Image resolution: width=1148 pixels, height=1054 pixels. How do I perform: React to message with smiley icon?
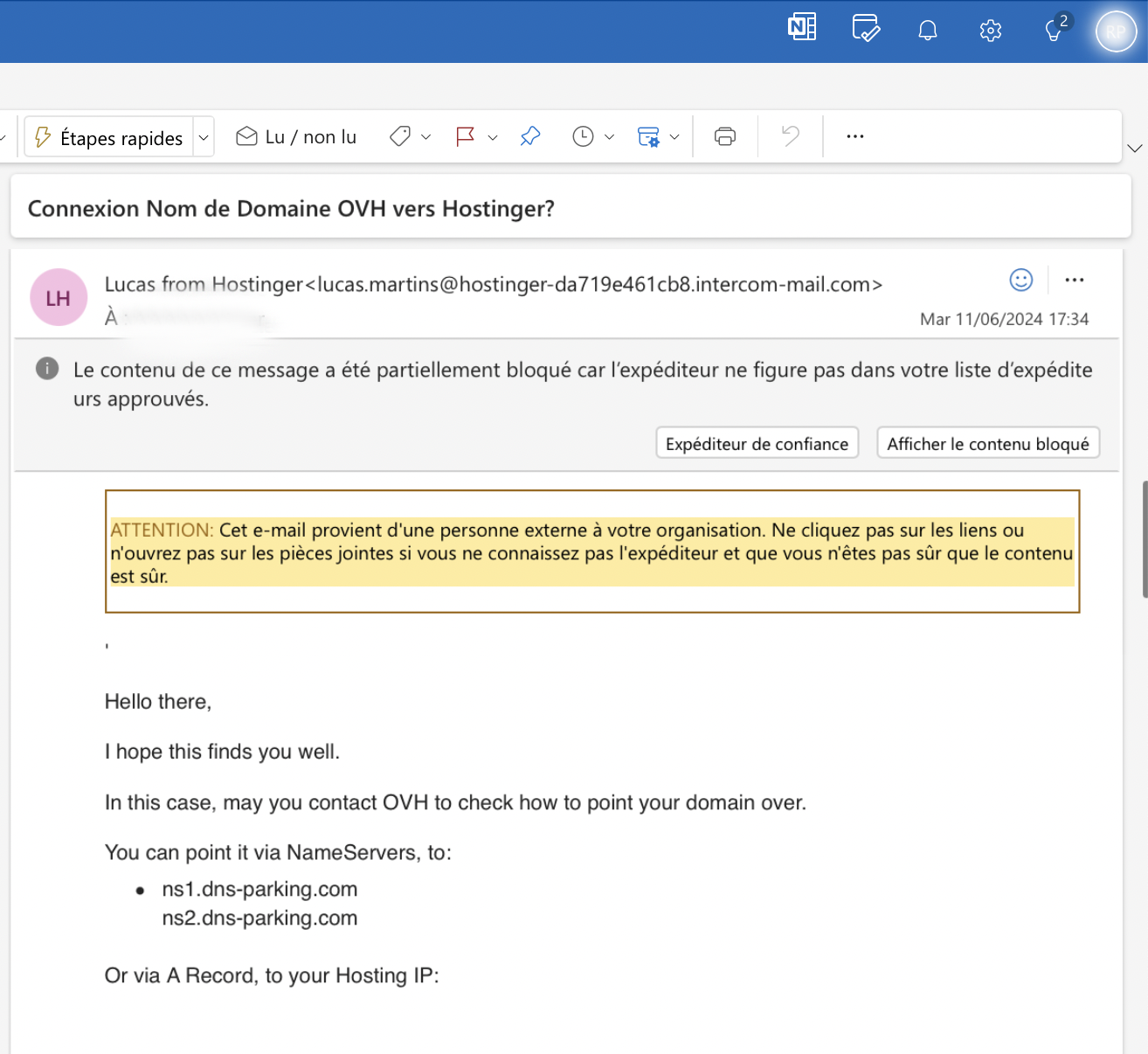click(x=1020, y=280)
